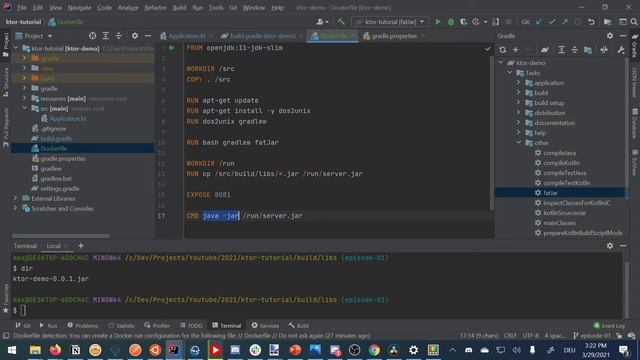Select opened file target icon in Project panel

coord(92,36)
